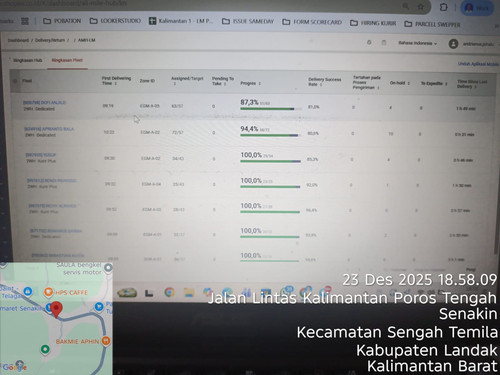This screenshot has height=375, width=500.
Task: Go to Delivery/Return breadcrumb
Action: pyautogui.click(x=50, y=40)
